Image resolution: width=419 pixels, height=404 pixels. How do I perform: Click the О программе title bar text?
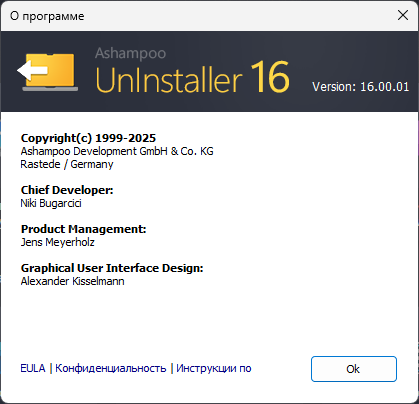click(47, 16)
